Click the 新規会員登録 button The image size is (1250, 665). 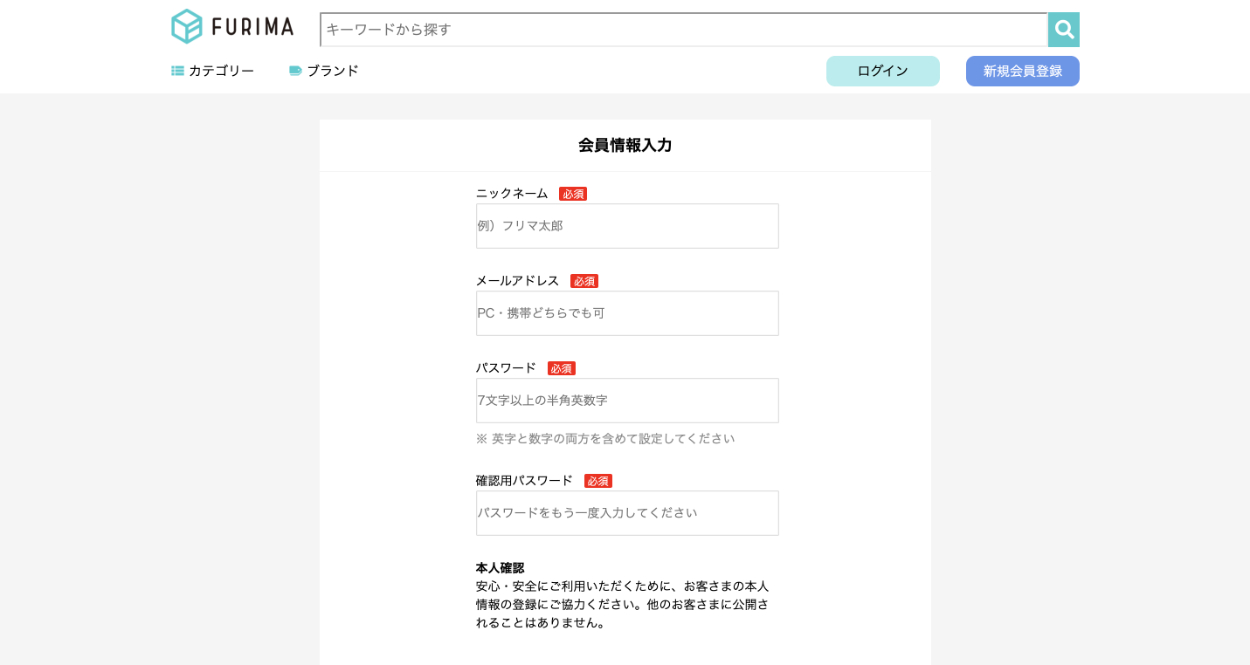tap(1022, 71)
